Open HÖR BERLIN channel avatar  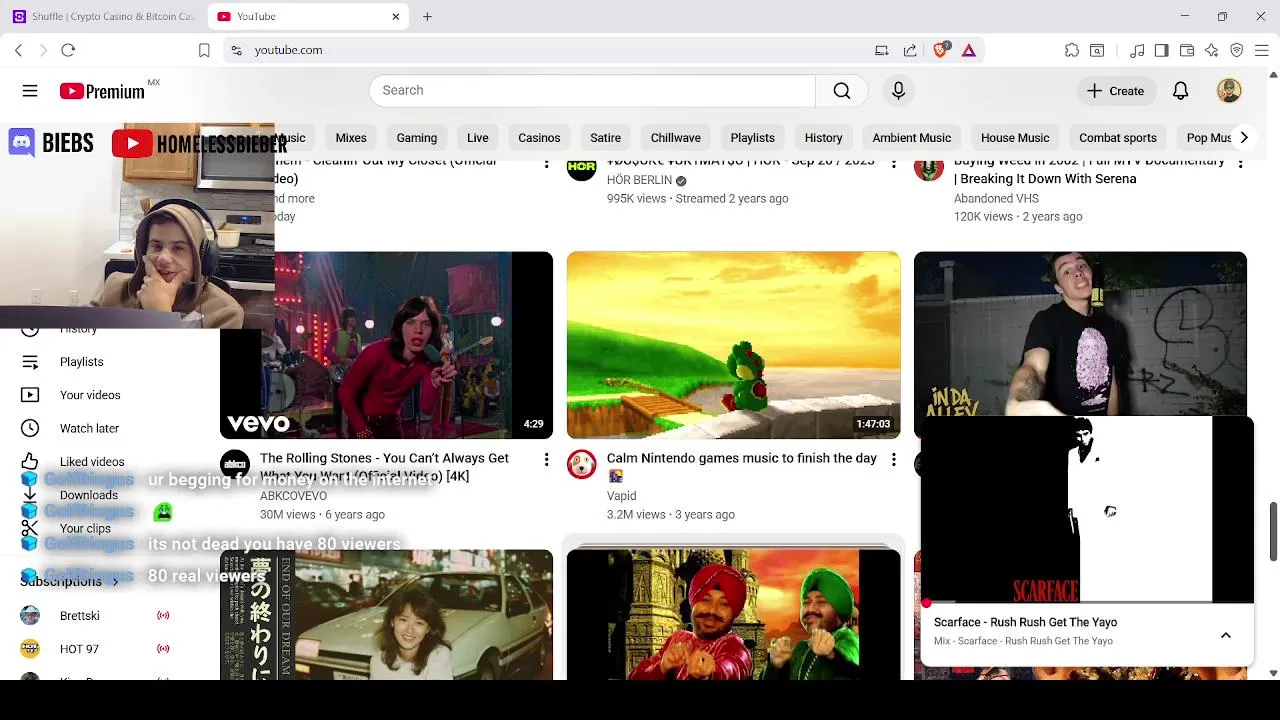click(x=582, y=169)
